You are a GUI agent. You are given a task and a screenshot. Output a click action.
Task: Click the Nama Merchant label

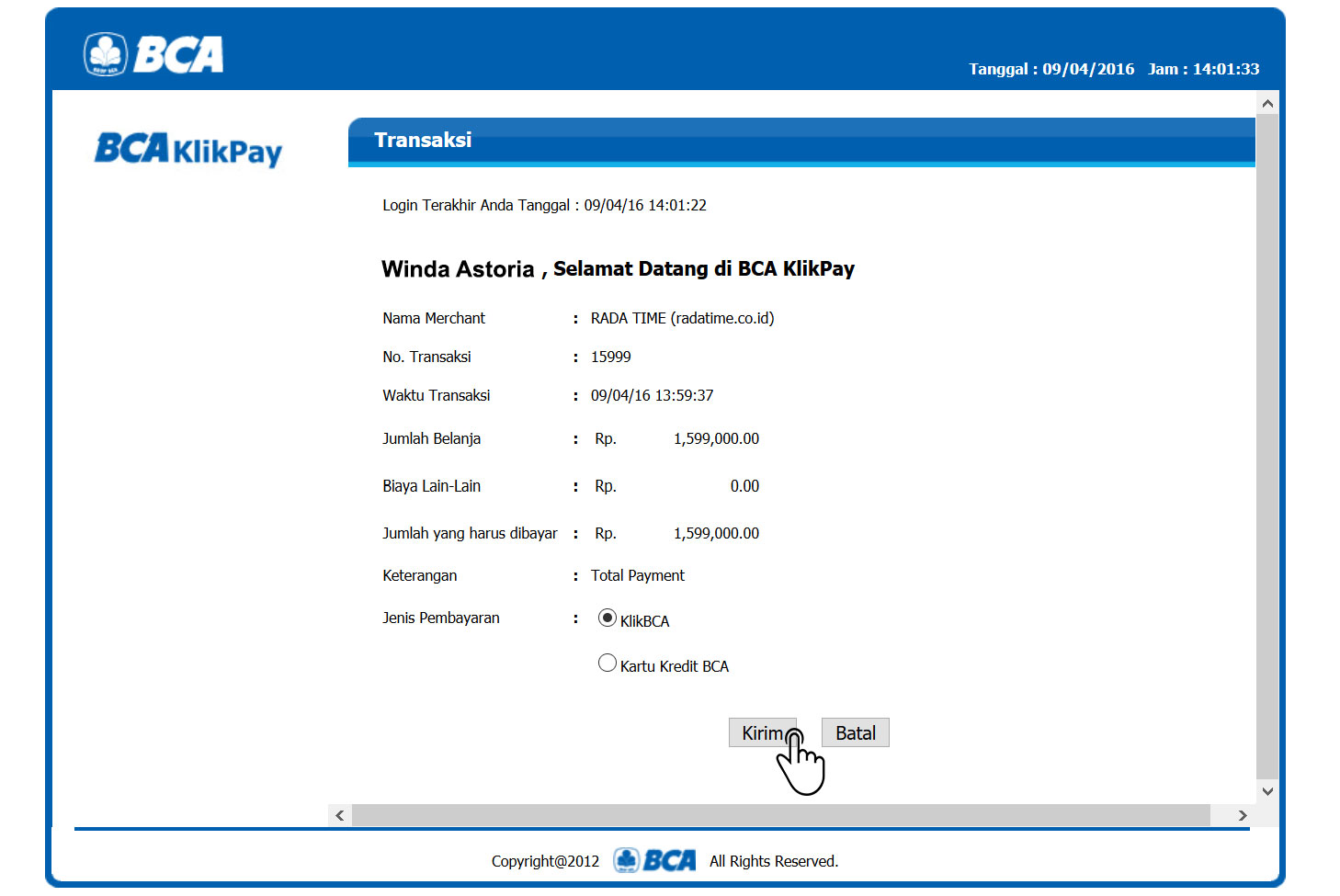pos(434,318)
